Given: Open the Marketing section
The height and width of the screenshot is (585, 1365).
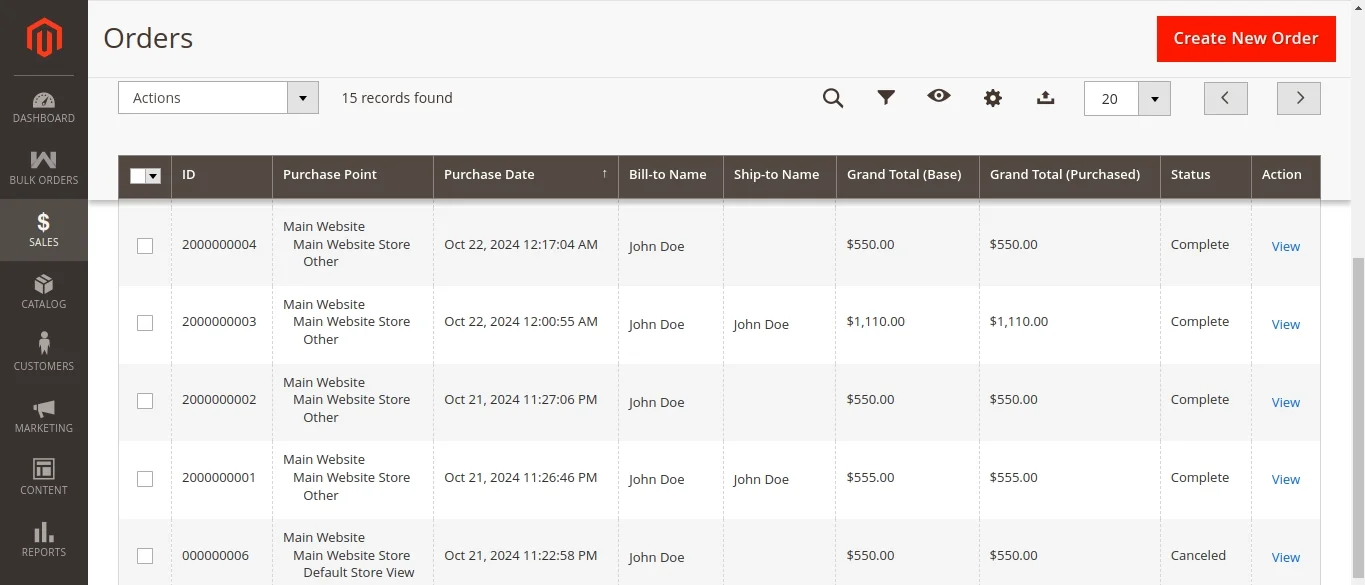Looking at the screenshot, I should click(43, 416).
